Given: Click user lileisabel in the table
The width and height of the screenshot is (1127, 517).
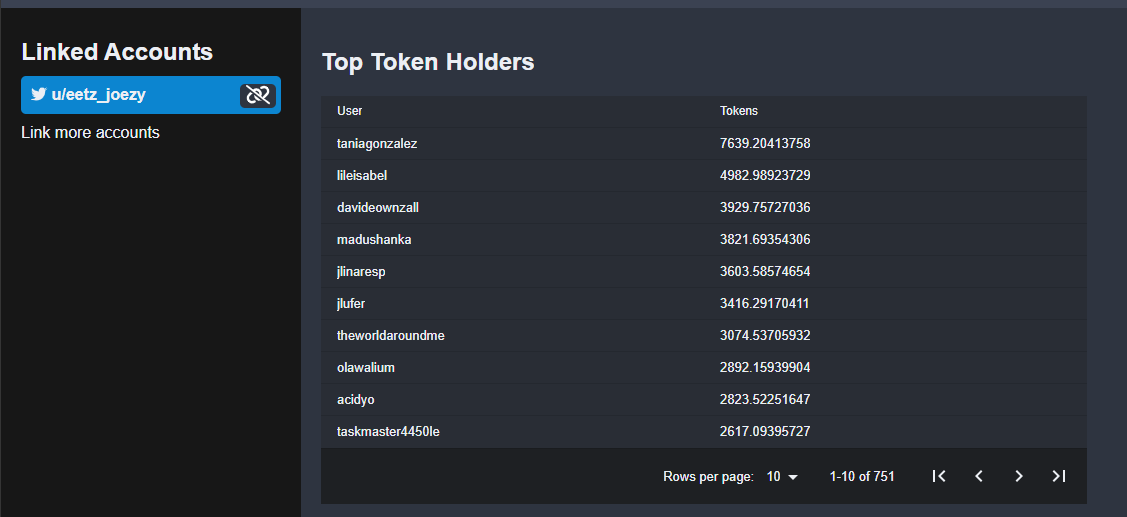Looking at the screenshot, I should point(362,175).
